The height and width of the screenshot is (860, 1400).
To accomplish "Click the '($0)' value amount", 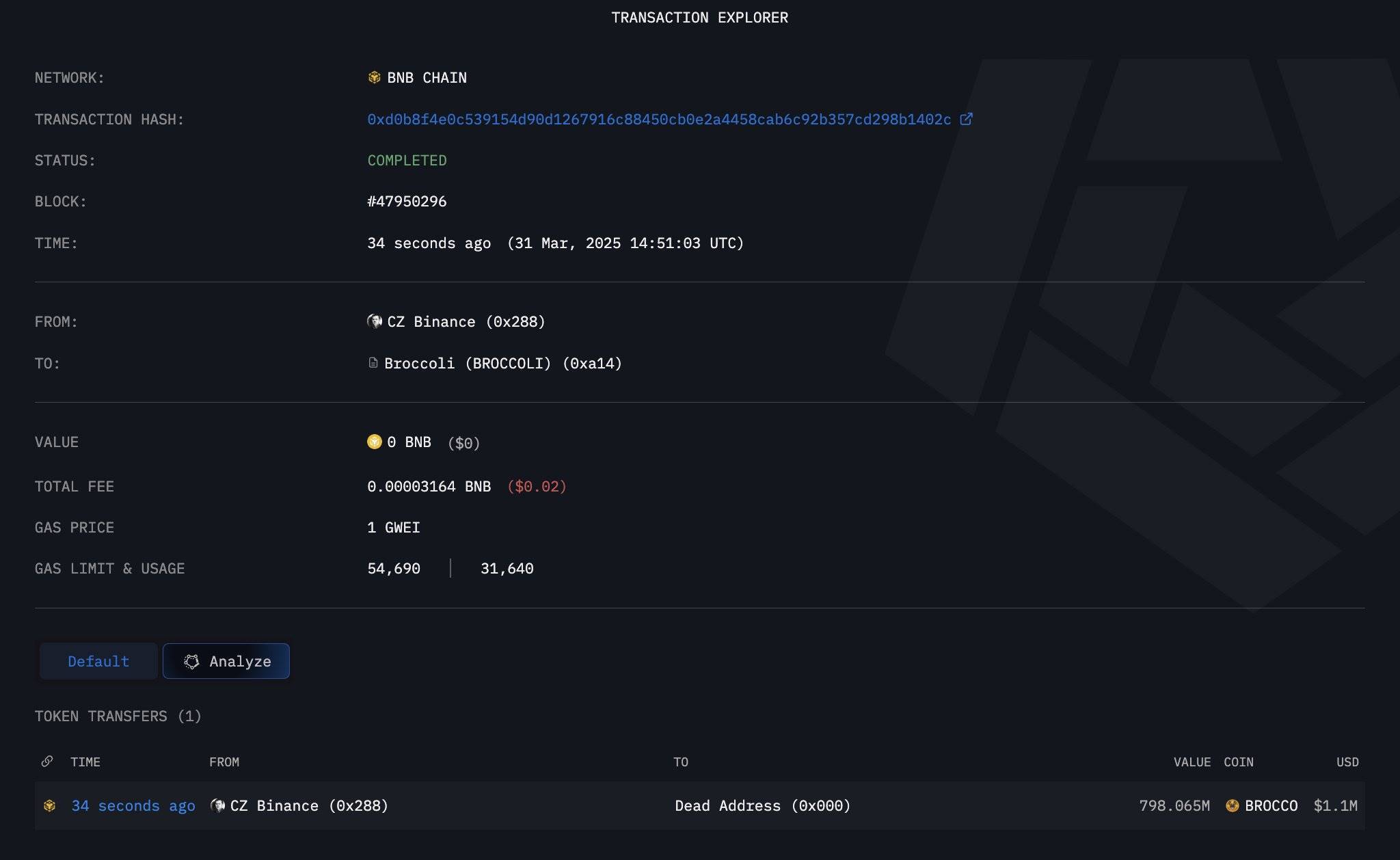I will (x=463, y=443).
